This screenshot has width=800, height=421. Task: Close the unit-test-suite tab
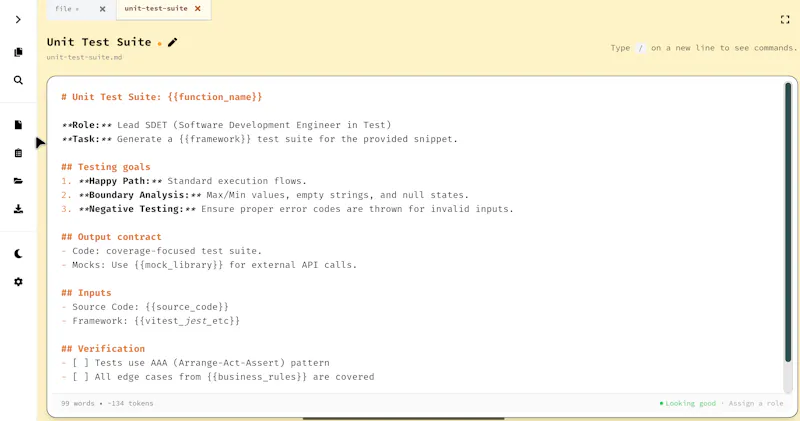pos(198,8)
